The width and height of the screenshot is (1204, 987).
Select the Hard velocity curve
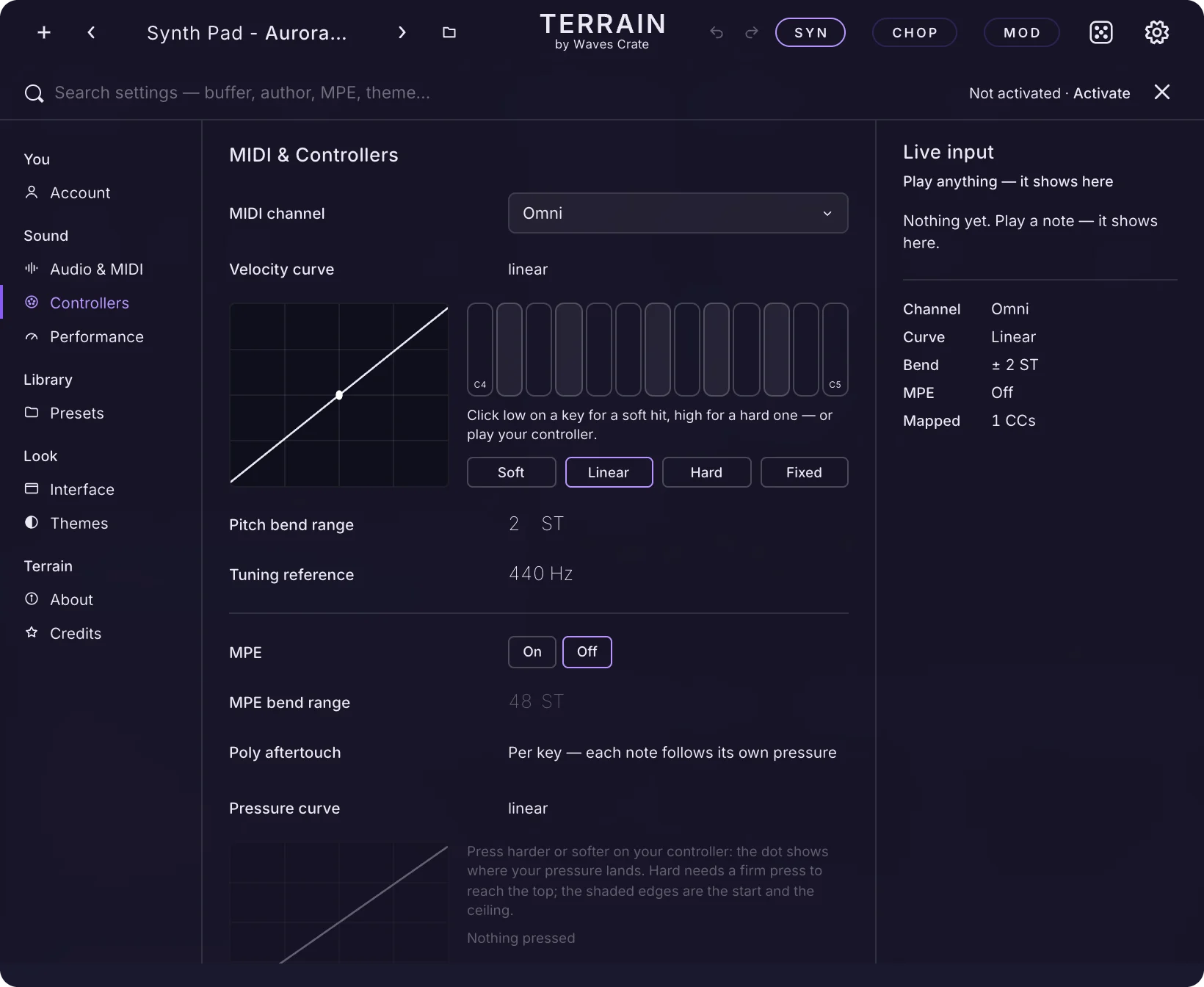707,472
